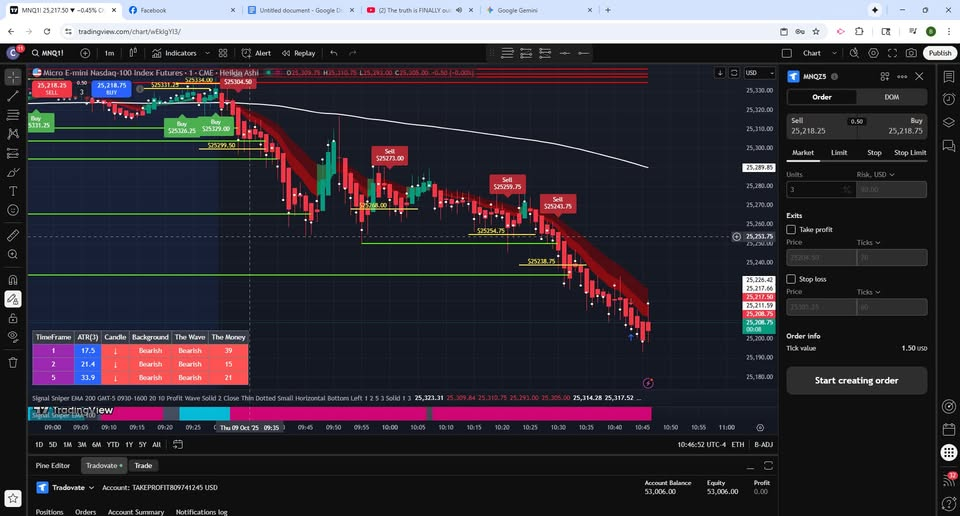Remove drawings with the trash icon
Viewport: 960px width, 516px height.
click(x=13, y=362)
